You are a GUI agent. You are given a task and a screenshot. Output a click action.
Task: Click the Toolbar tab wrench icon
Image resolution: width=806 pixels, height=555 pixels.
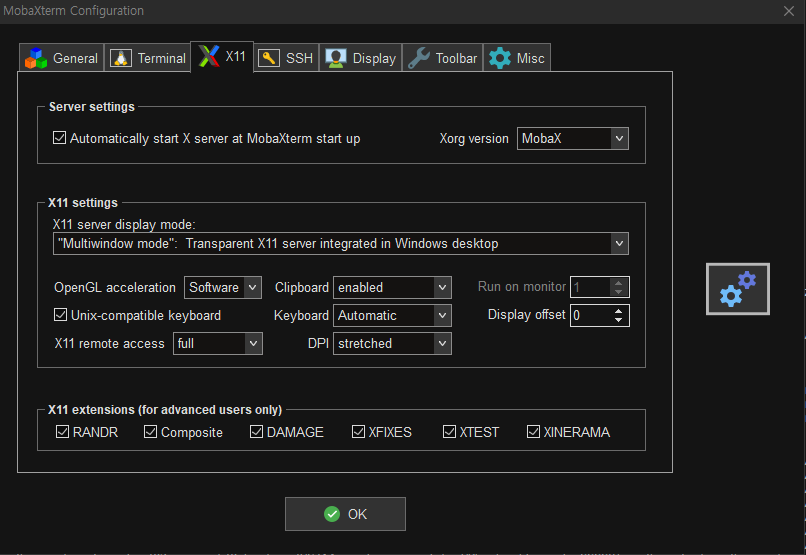pos(419,58)
